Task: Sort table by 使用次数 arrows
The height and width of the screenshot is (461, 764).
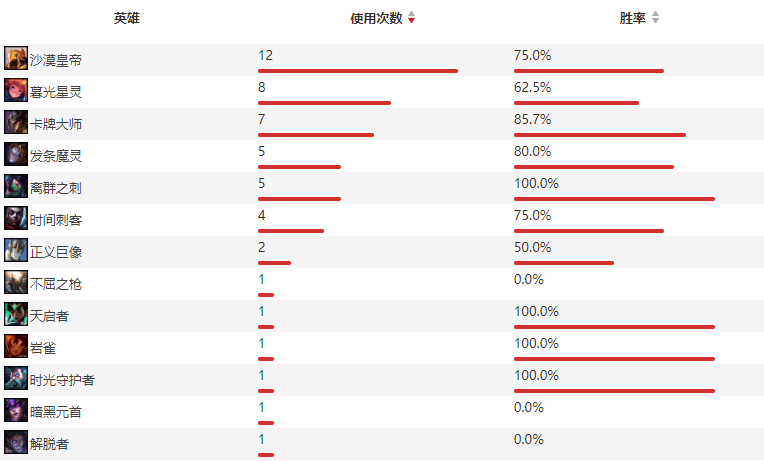Action: 412,18
